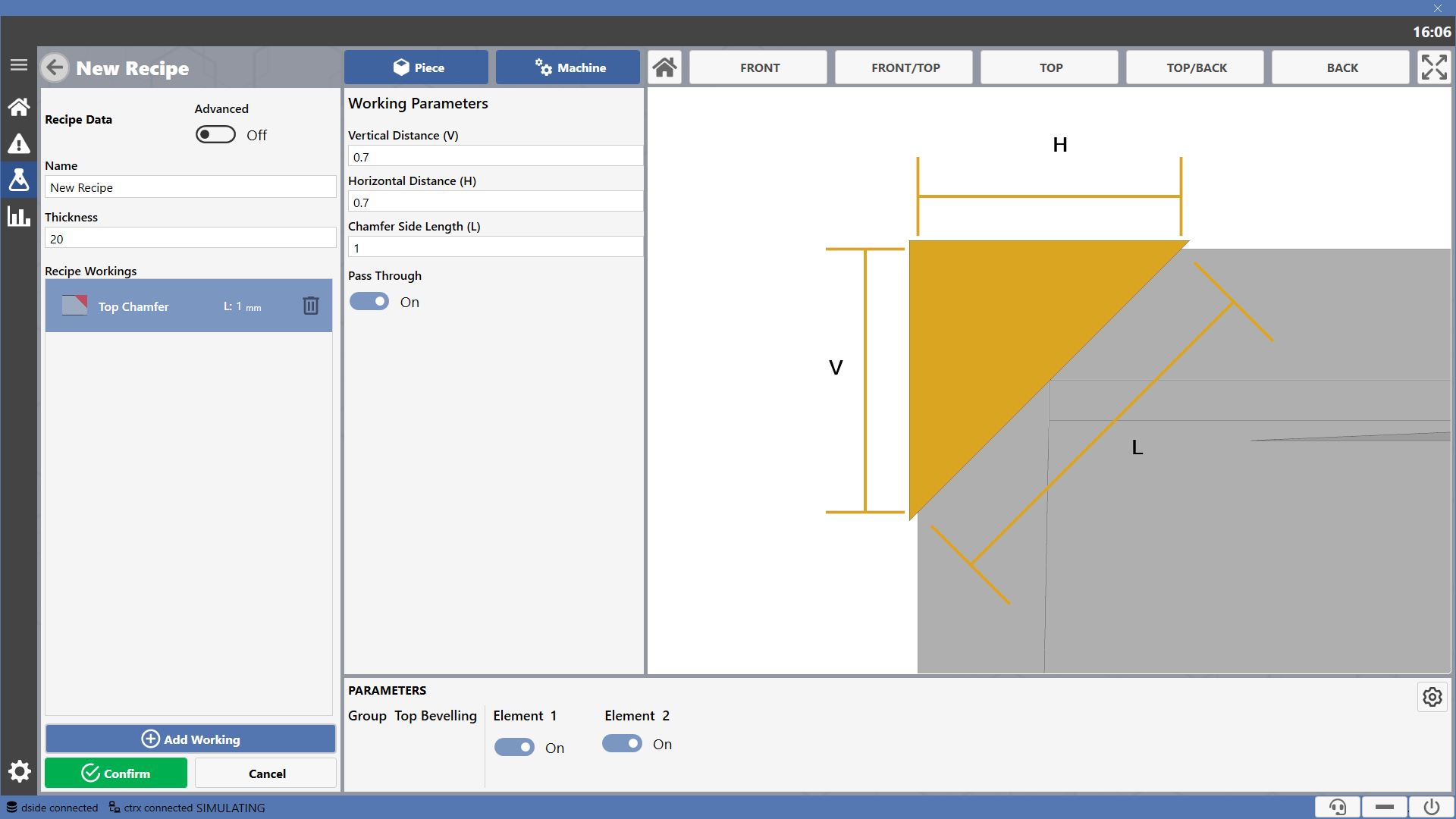Open the alarms warning triangle icon
1456x819 pixels.
pyautogui.click(x=19, y=143)
